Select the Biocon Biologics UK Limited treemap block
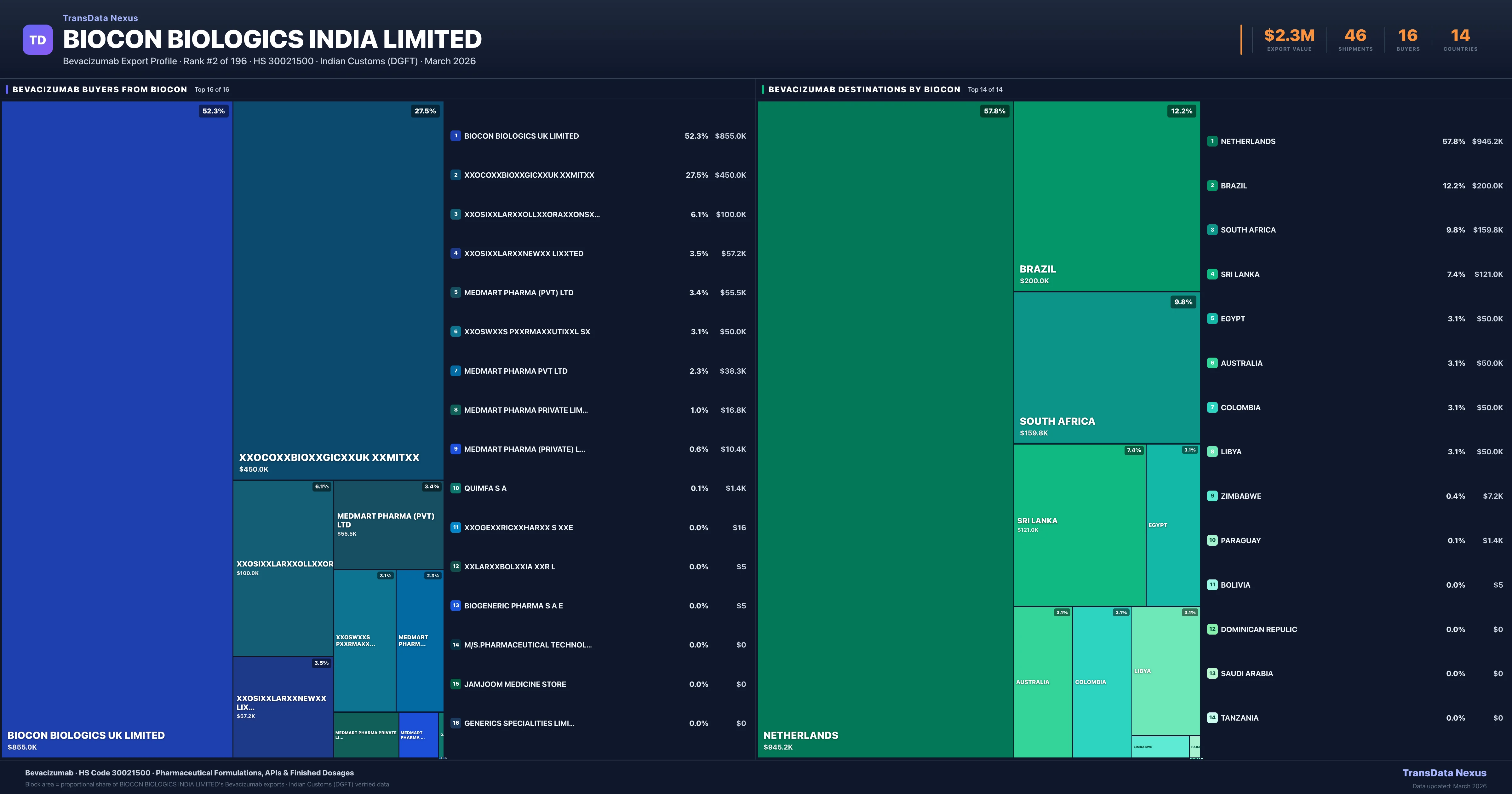Image resolution: width=1512 pixels, height=794 pixels. click(x=117, y=429)
